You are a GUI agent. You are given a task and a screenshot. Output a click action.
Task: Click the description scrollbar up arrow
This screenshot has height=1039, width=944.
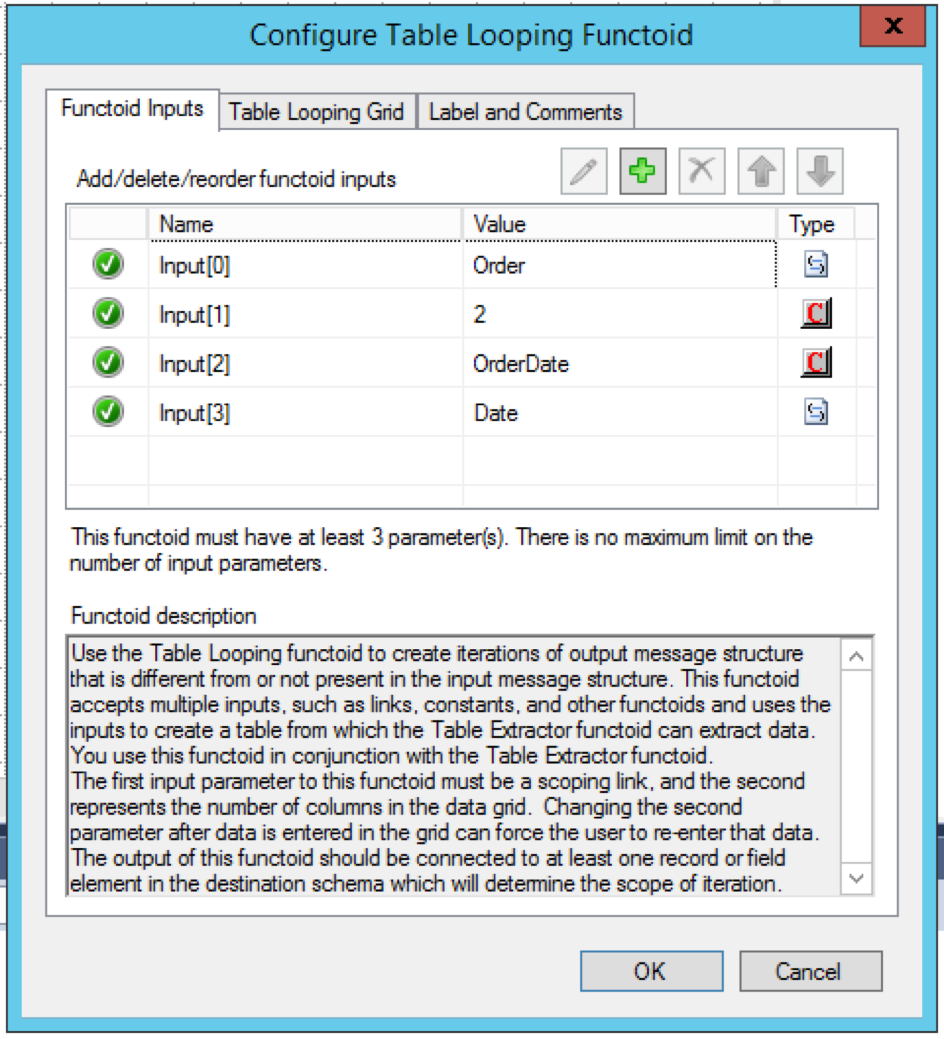857,656
